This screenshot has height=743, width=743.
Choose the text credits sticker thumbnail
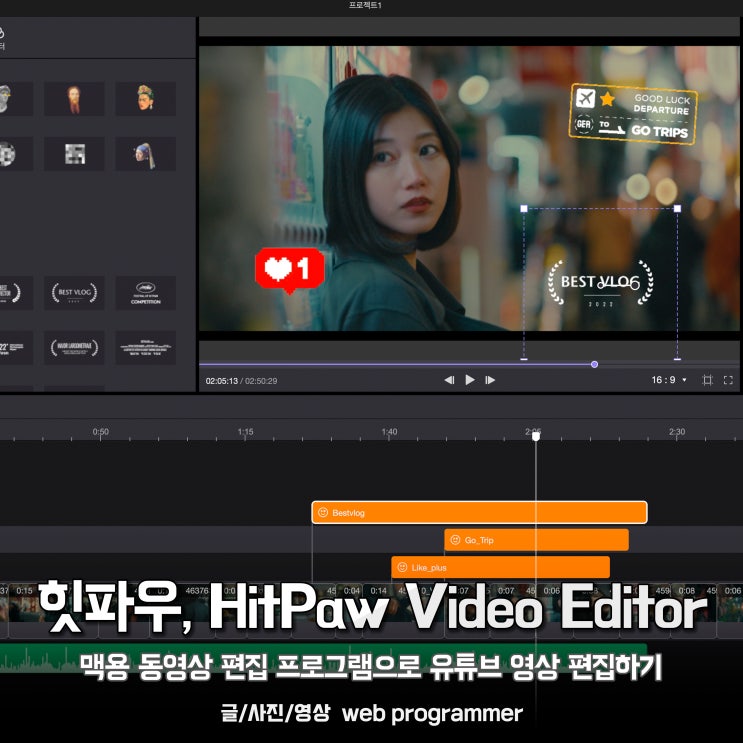[145, 348]
